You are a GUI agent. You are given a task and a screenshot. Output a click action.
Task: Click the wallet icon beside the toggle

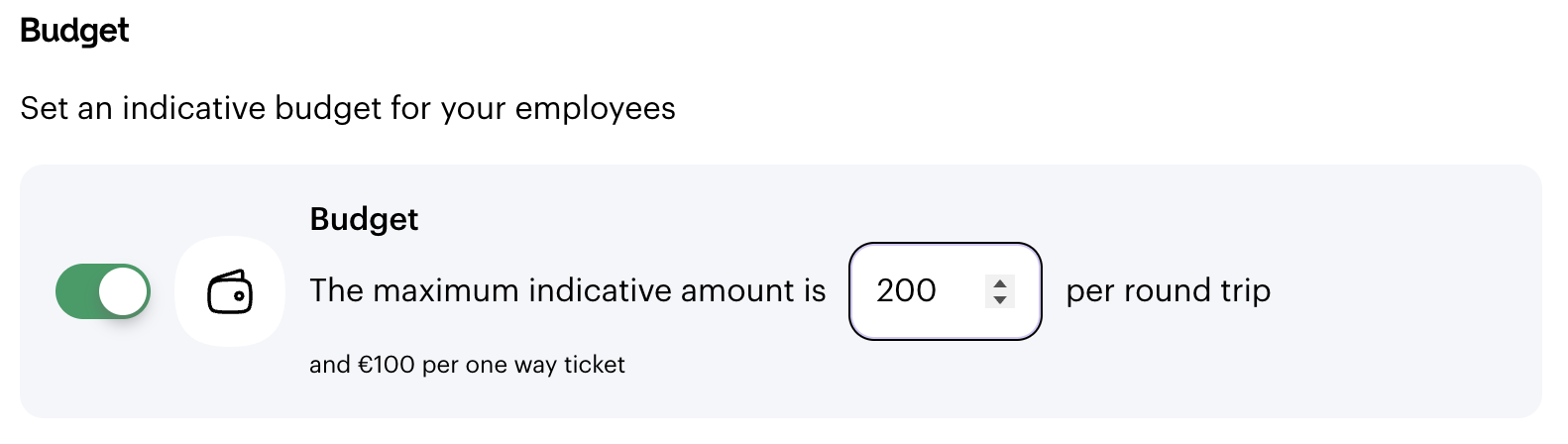230,292
